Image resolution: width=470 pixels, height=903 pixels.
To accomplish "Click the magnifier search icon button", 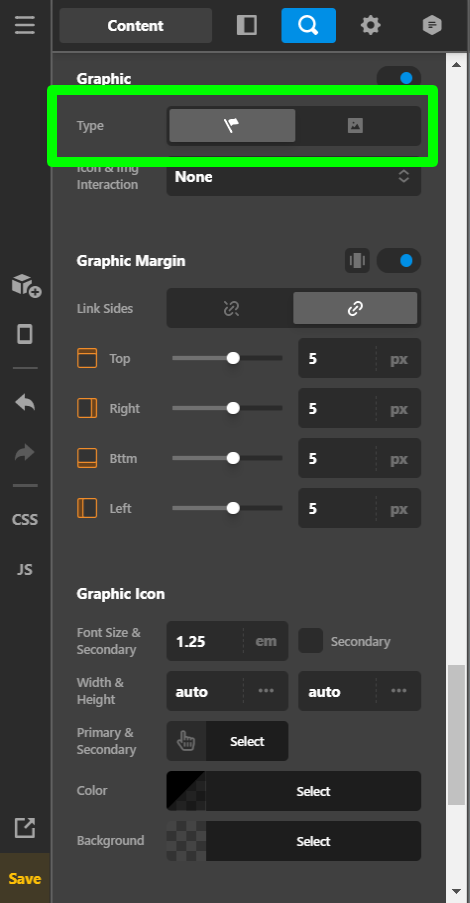I will point(308,25).
